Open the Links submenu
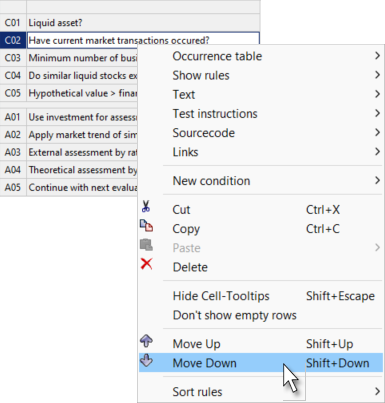 point(261,152)
